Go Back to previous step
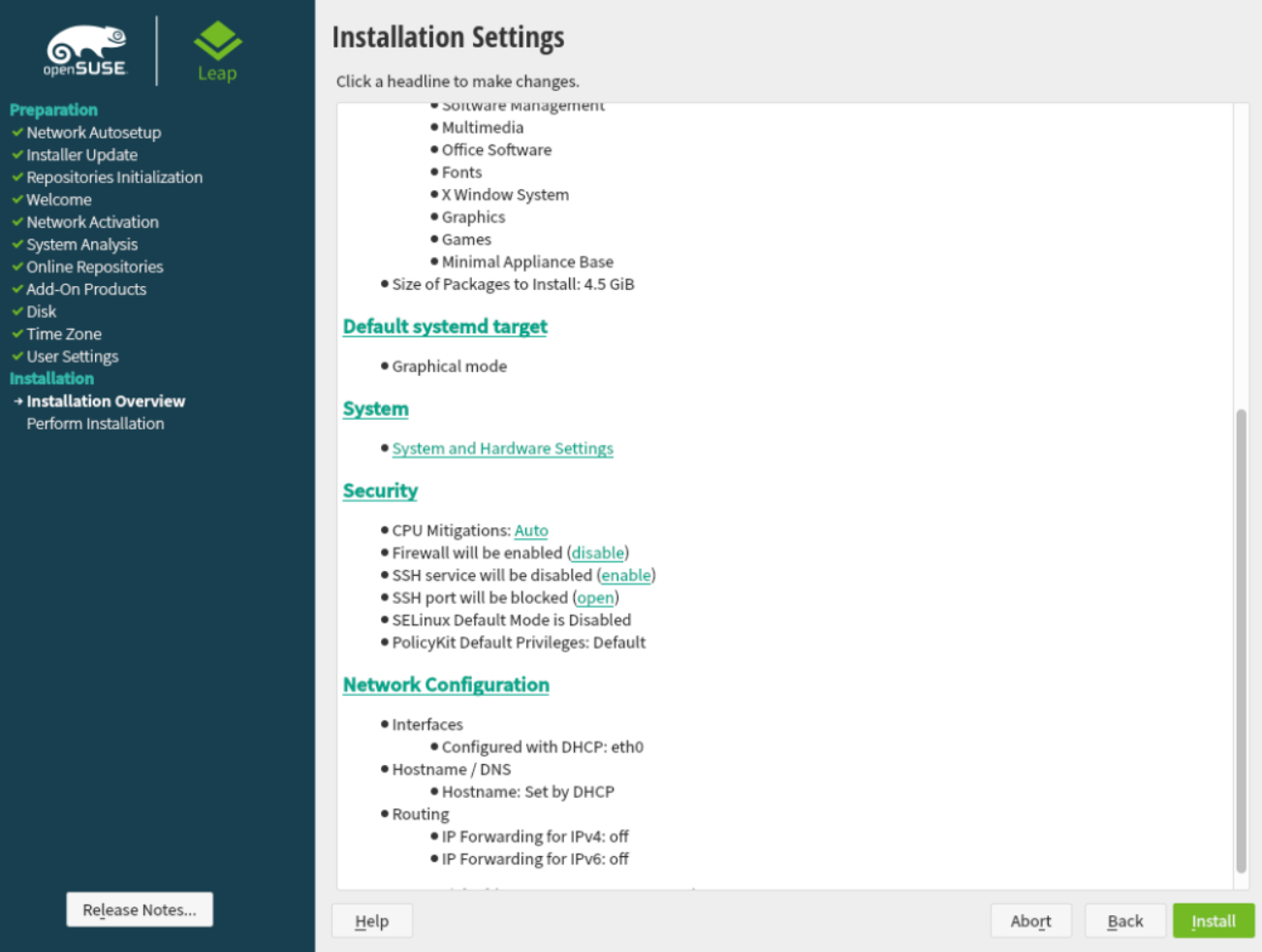This screenshot has height=952, width=1262. (x=1124, y=921)
